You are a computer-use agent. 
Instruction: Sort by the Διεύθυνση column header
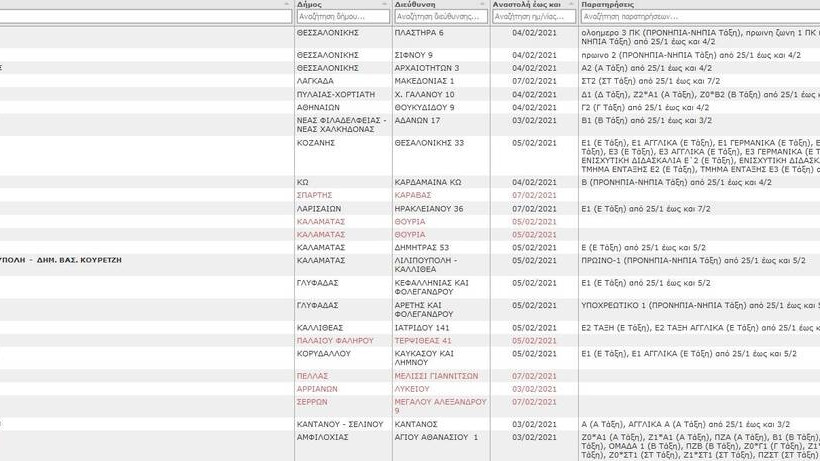414,5
